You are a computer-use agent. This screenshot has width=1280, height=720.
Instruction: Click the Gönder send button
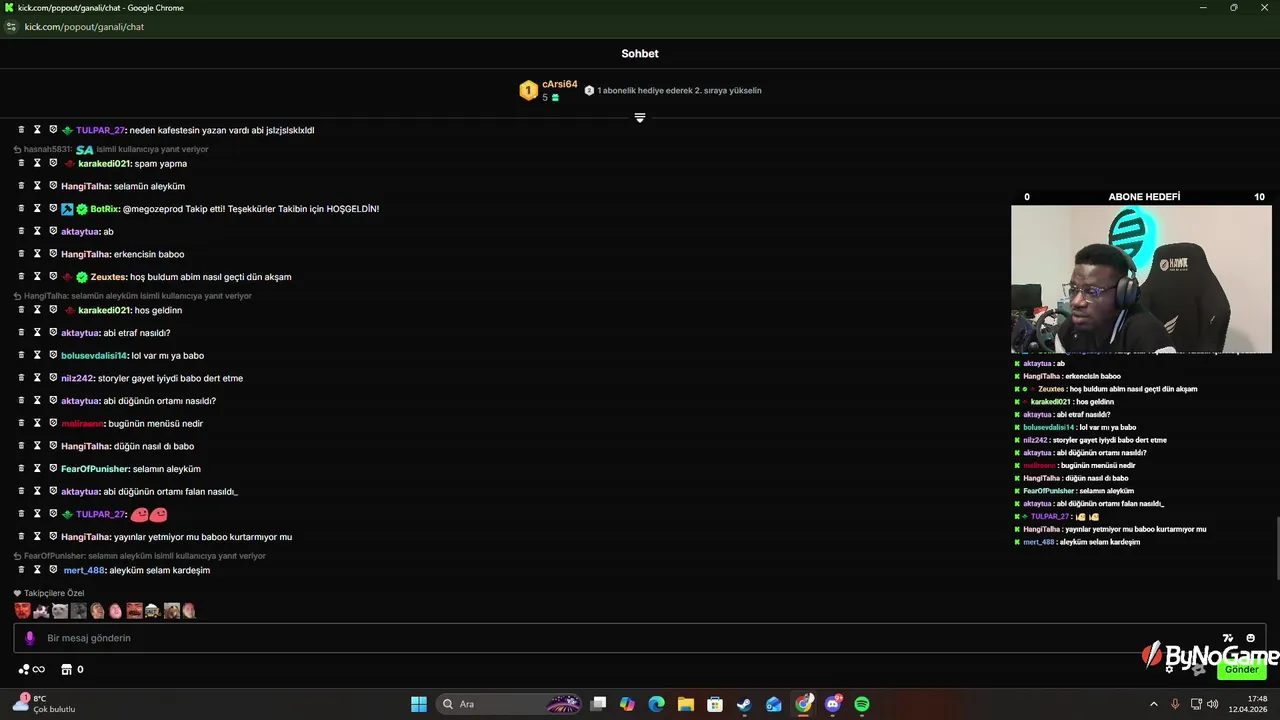[1242, 669]
